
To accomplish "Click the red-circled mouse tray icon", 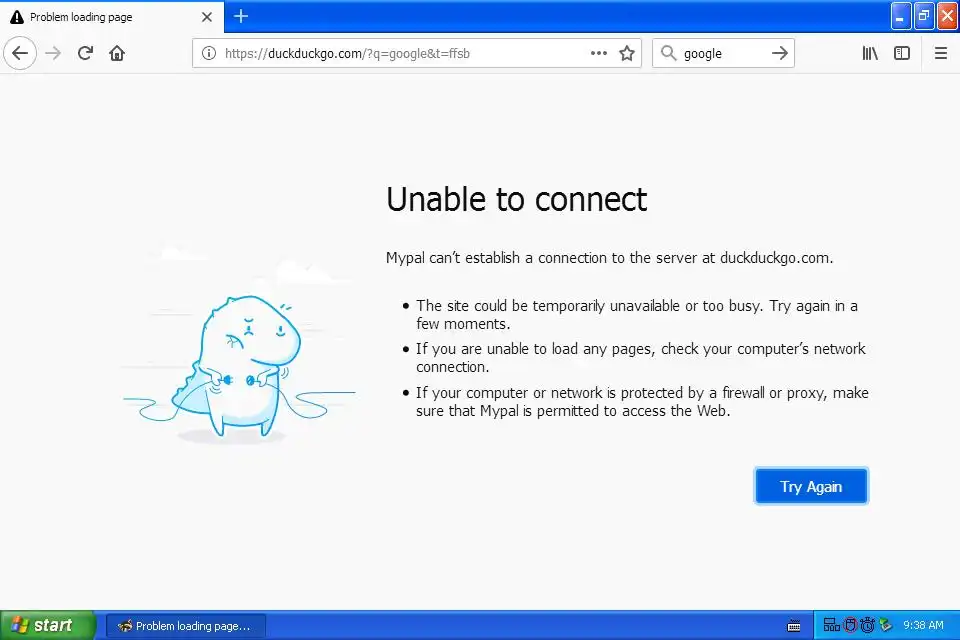I will [x=850, y=625].
